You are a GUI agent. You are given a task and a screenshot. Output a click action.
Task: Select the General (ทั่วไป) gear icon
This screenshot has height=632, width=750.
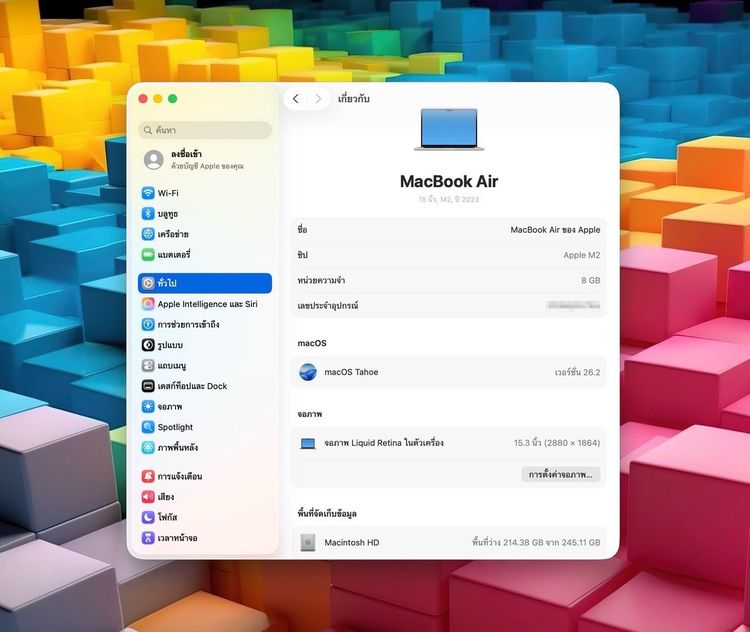coord(148,283)
